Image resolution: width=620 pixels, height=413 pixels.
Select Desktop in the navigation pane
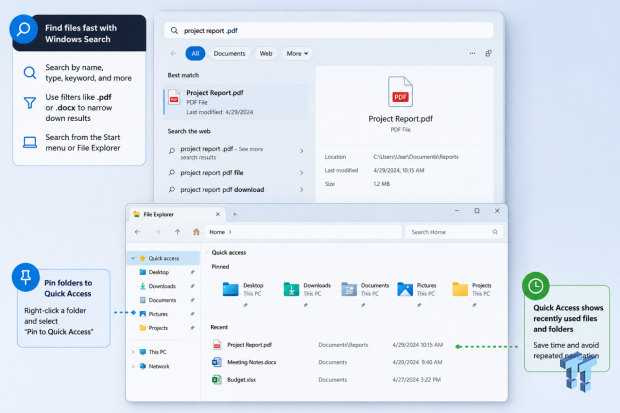point(159,272)
